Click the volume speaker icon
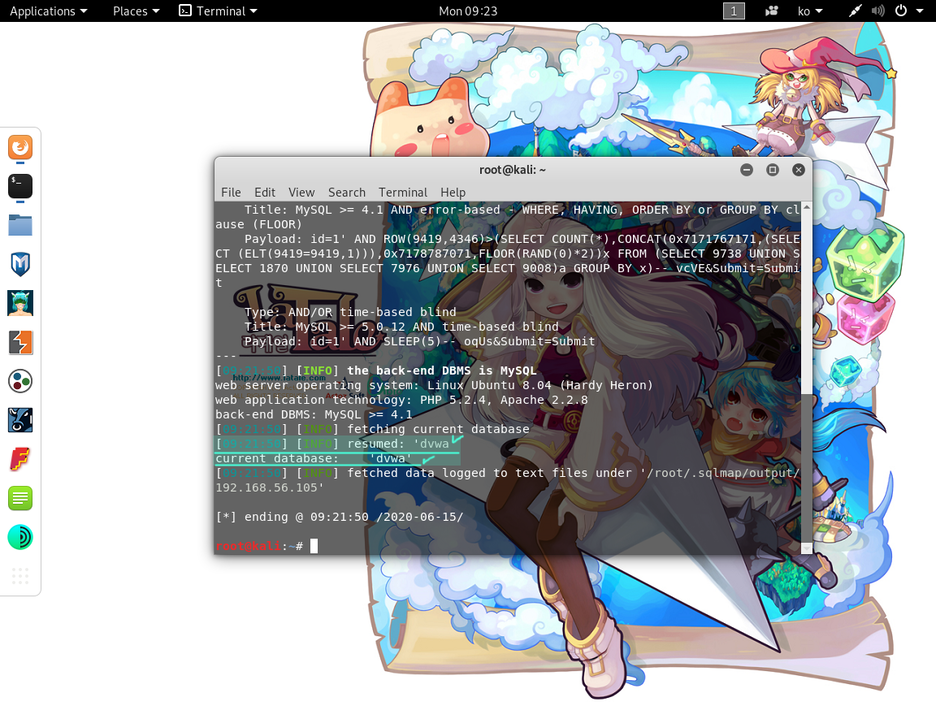Viewport: 936px width, 702px height. [878, 11]
